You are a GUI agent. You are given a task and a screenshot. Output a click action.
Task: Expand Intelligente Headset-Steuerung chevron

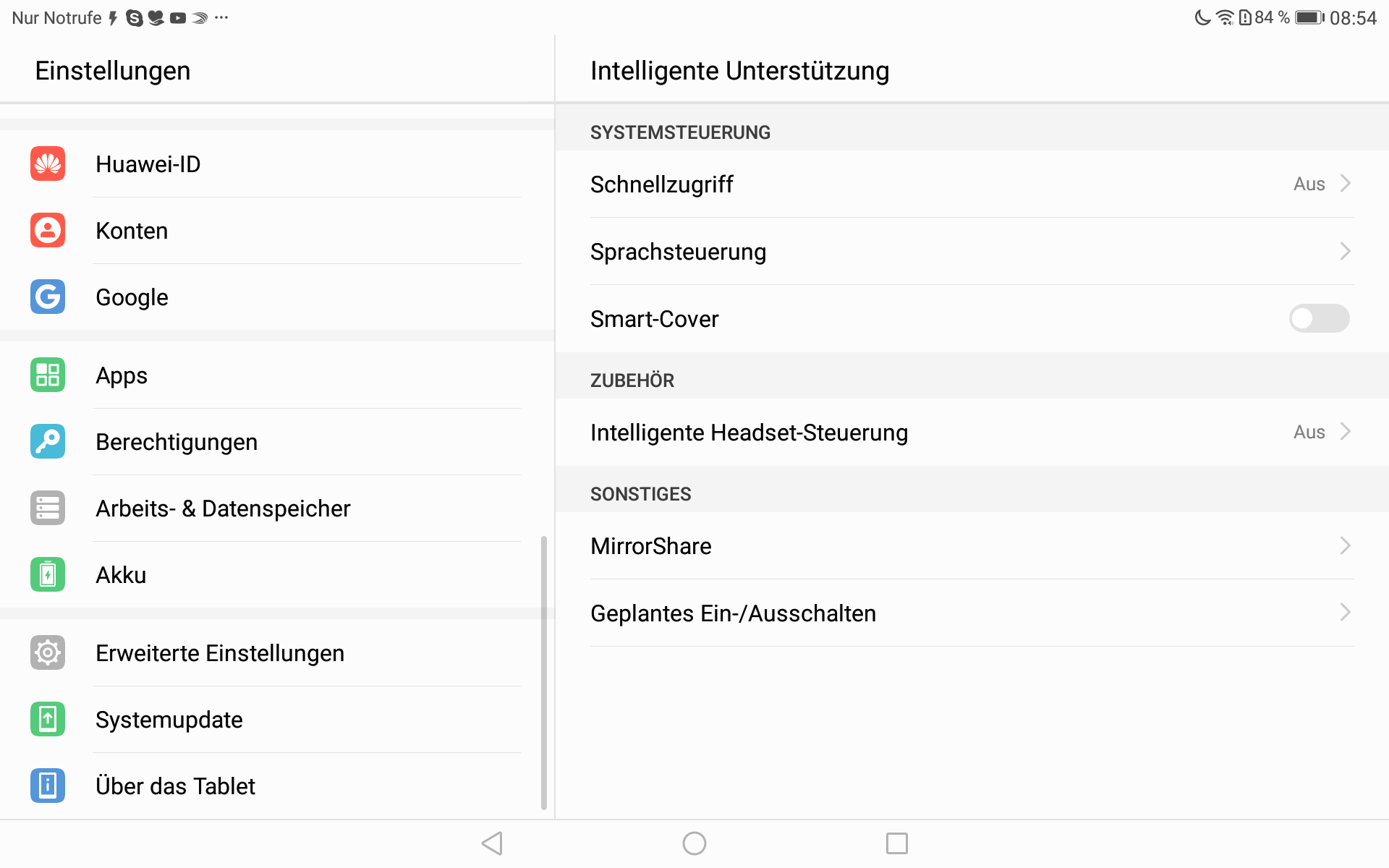1345,432
